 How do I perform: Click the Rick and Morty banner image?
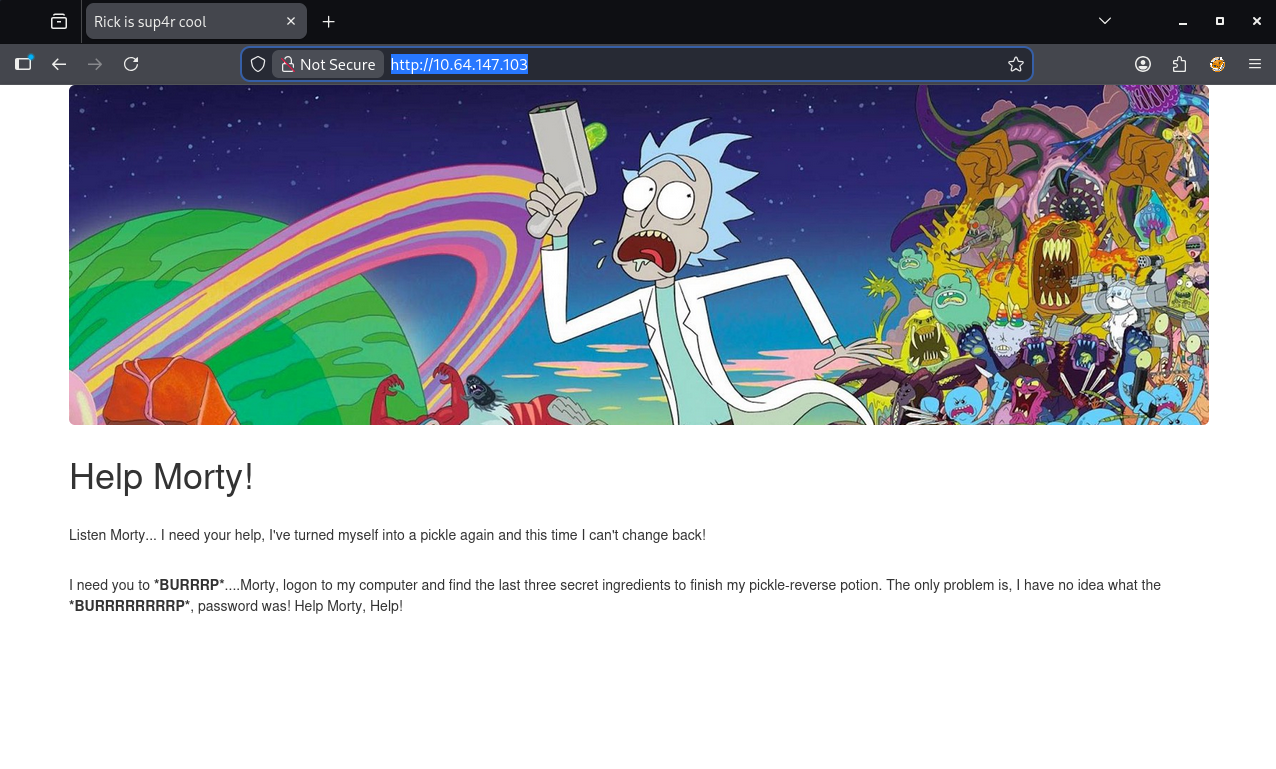(639, 255)
